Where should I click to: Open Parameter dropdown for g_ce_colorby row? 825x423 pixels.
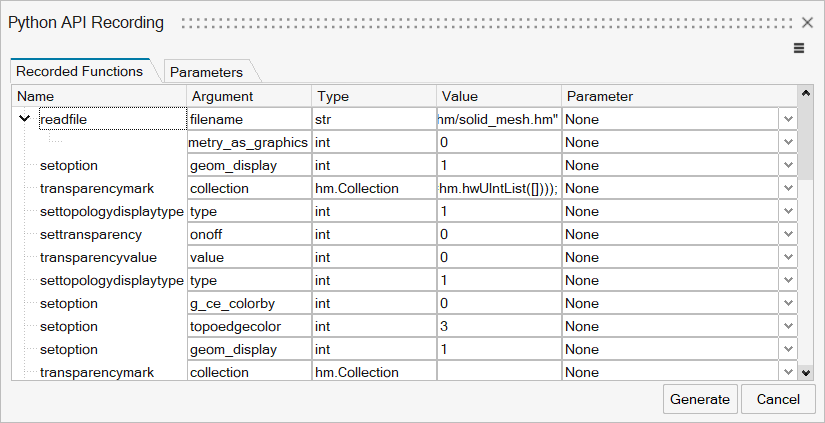click(x=788, y=303)
